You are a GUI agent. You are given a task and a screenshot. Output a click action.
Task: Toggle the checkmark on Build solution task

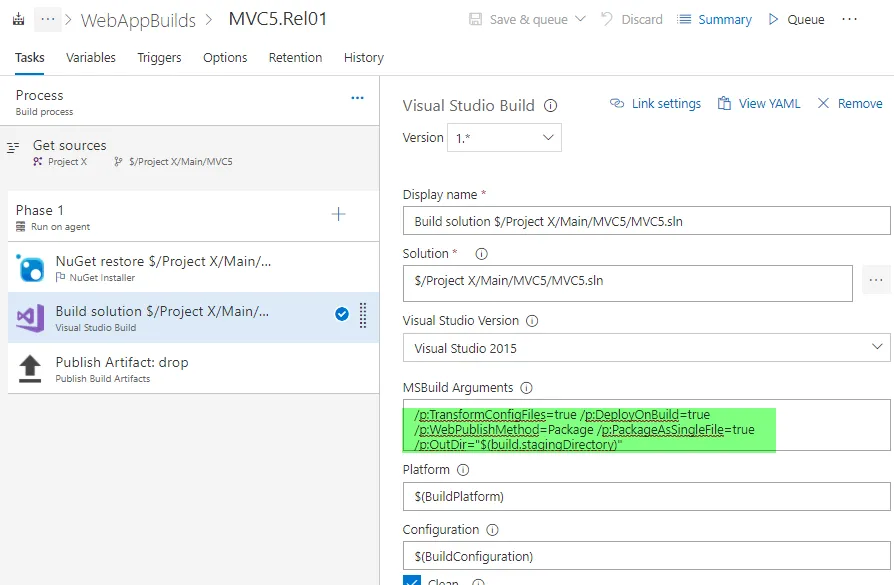342,314
